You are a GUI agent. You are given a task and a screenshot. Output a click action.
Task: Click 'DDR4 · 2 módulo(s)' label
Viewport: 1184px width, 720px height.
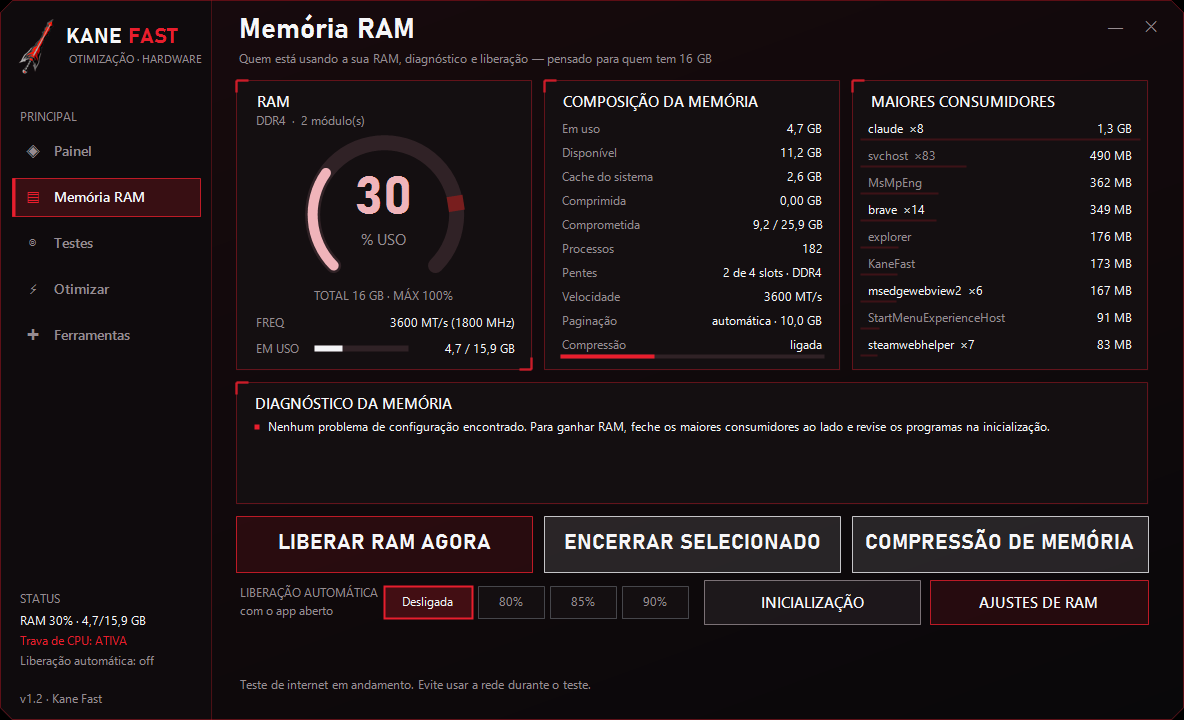(310, 121)
